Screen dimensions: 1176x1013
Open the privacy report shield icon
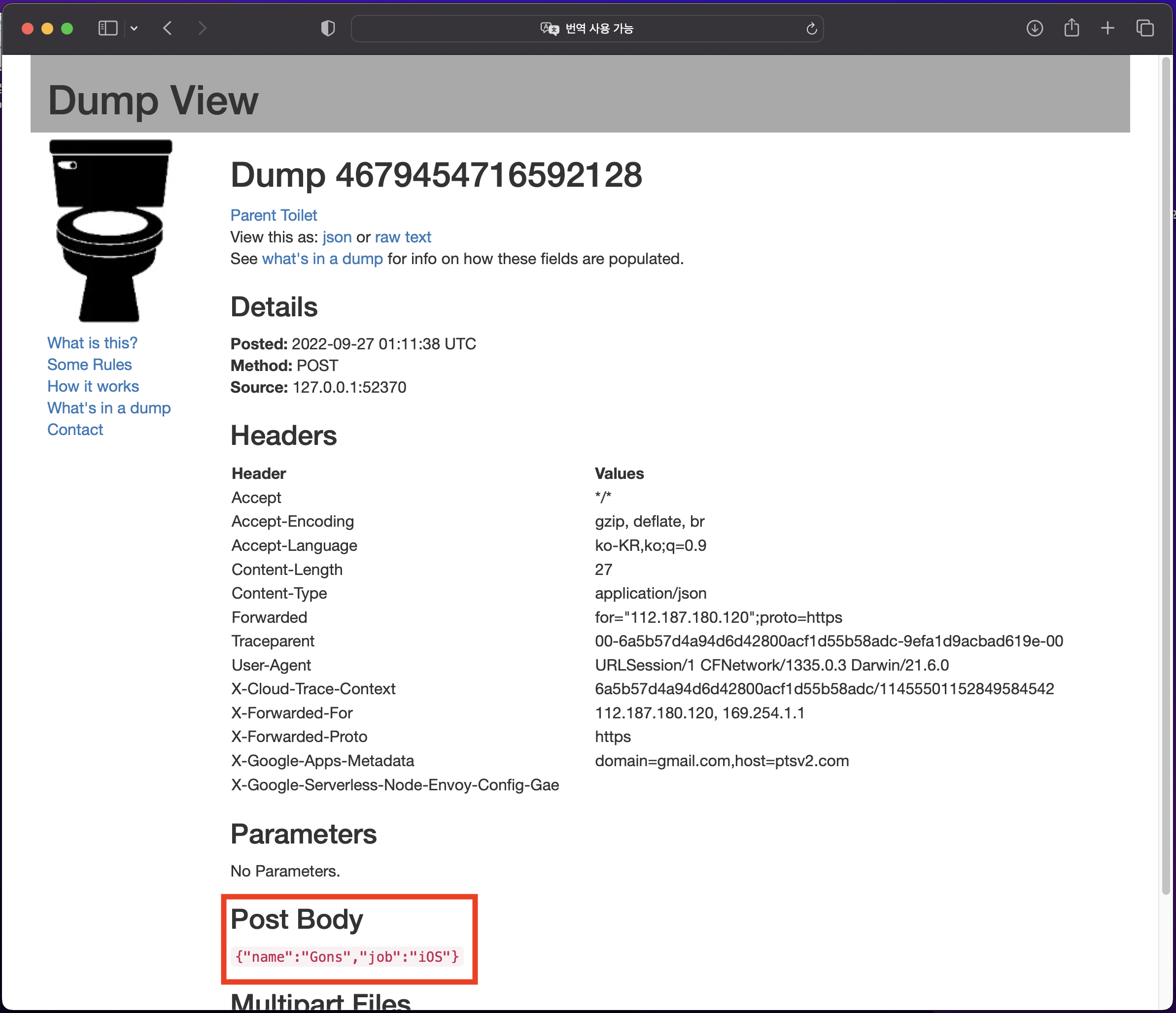[328, 29]
